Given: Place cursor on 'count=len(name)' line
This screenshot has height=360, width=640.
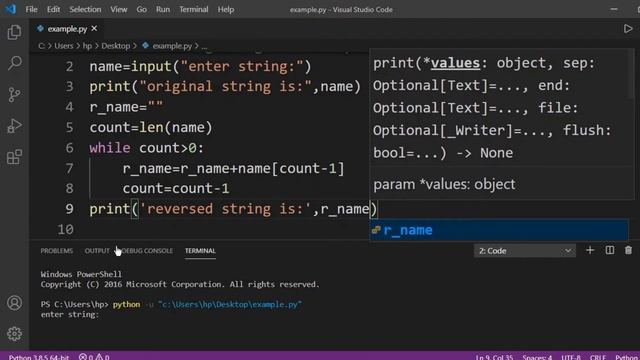Looking at the screenshot, I should tap(151, 127).
